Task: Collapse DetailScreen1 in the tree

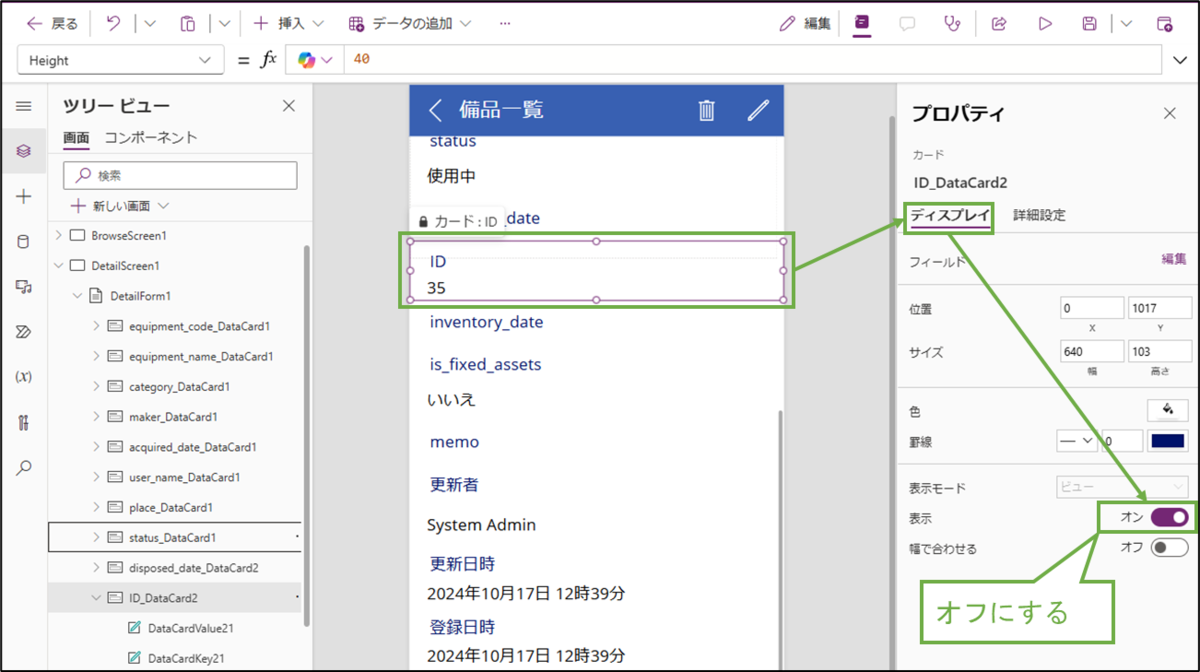Action: tap(58, 266)
